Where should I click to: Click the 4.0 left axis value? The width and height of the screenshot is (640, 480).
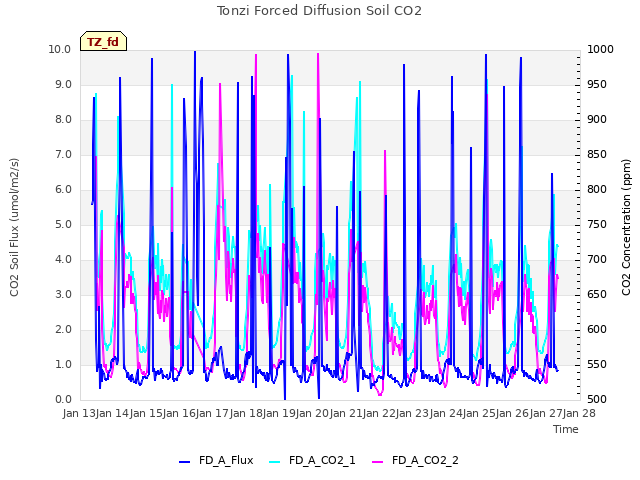(x=63, y=260)
